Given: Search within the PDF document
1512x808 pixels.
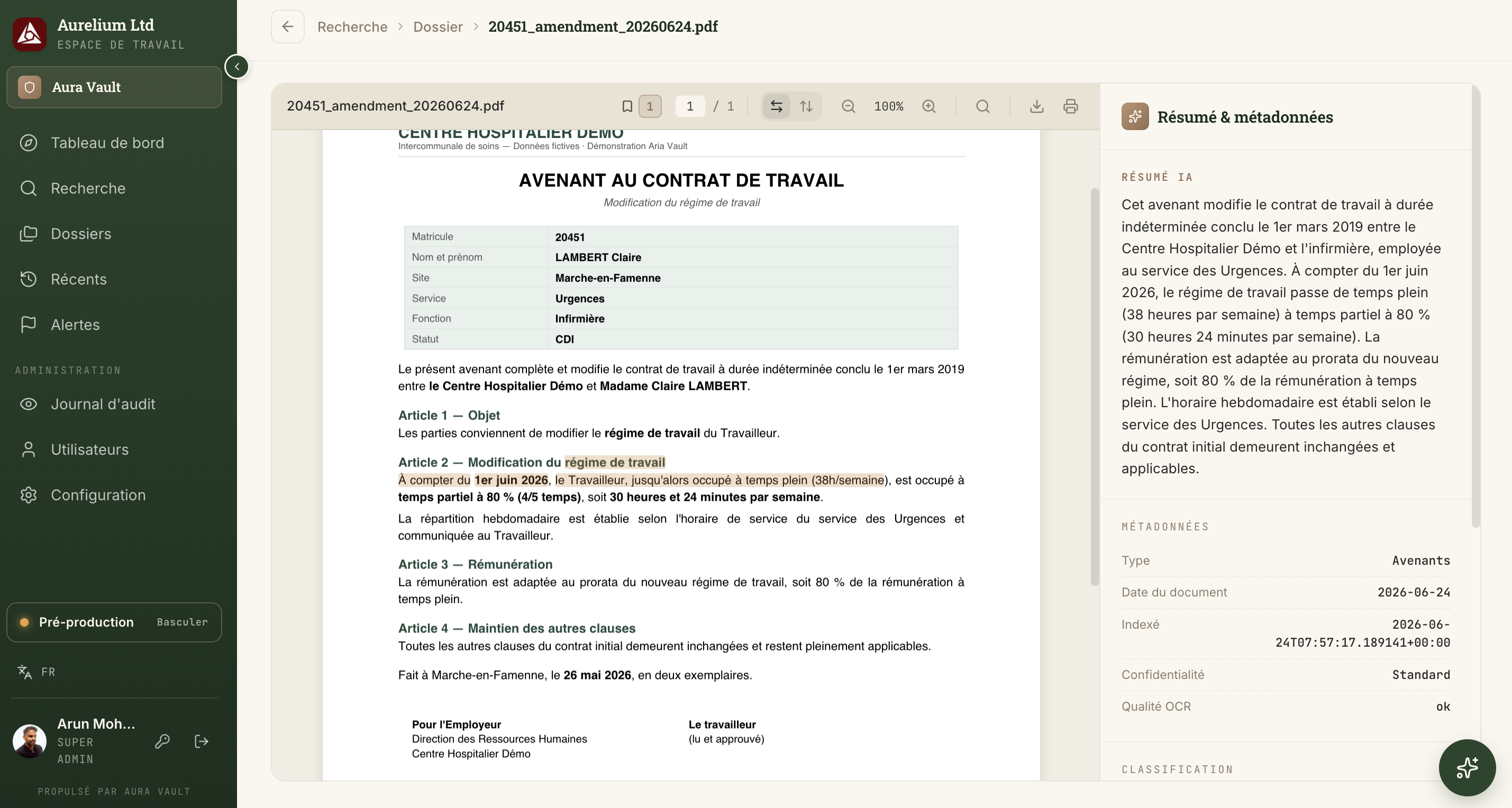Looking at the screenshot, I should [982, 106].
